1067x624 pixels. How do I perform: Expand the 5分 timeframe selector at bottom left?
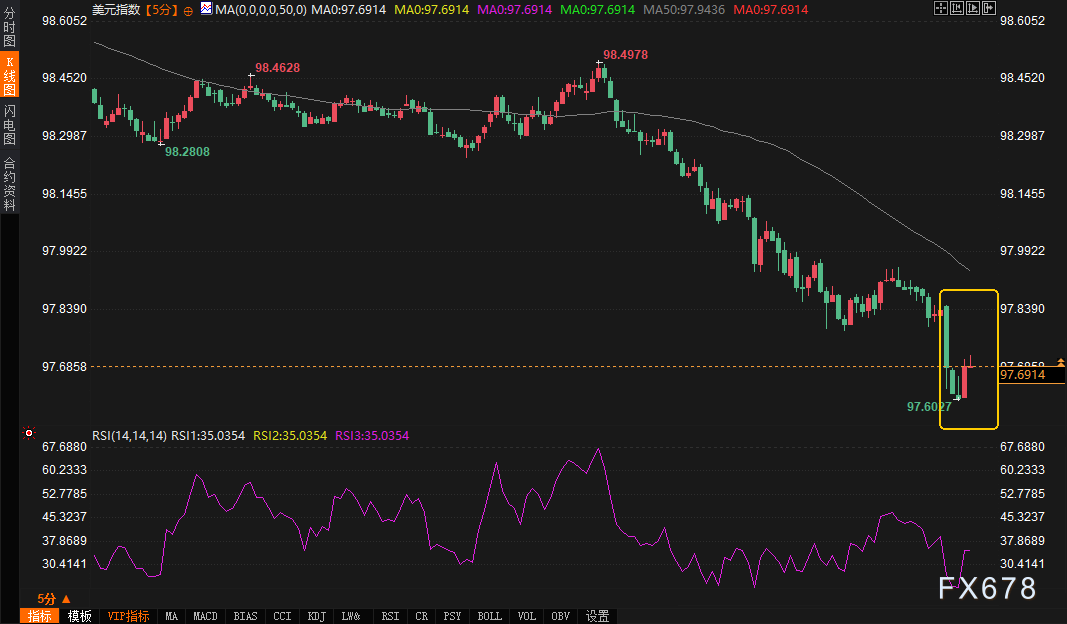point(48,597)
